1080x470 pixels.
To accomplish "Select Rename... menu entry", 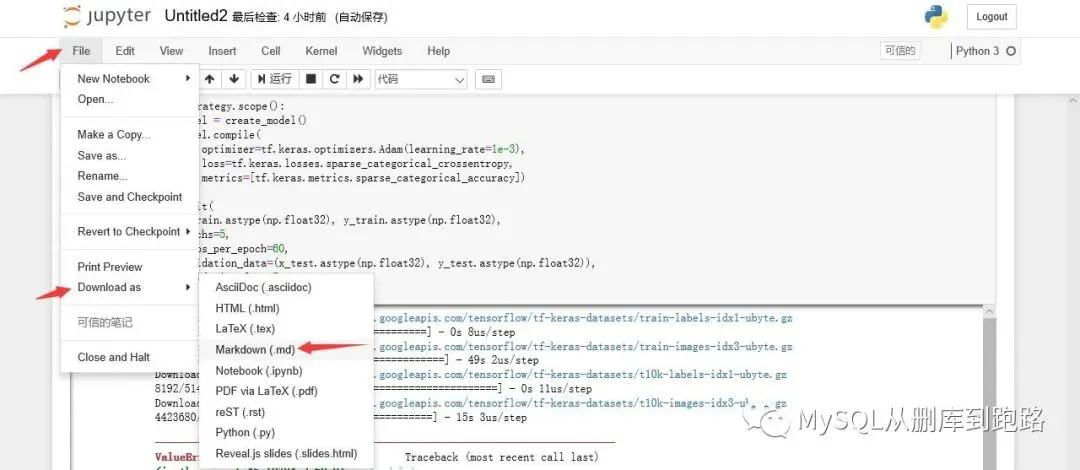I will point(130,176).
